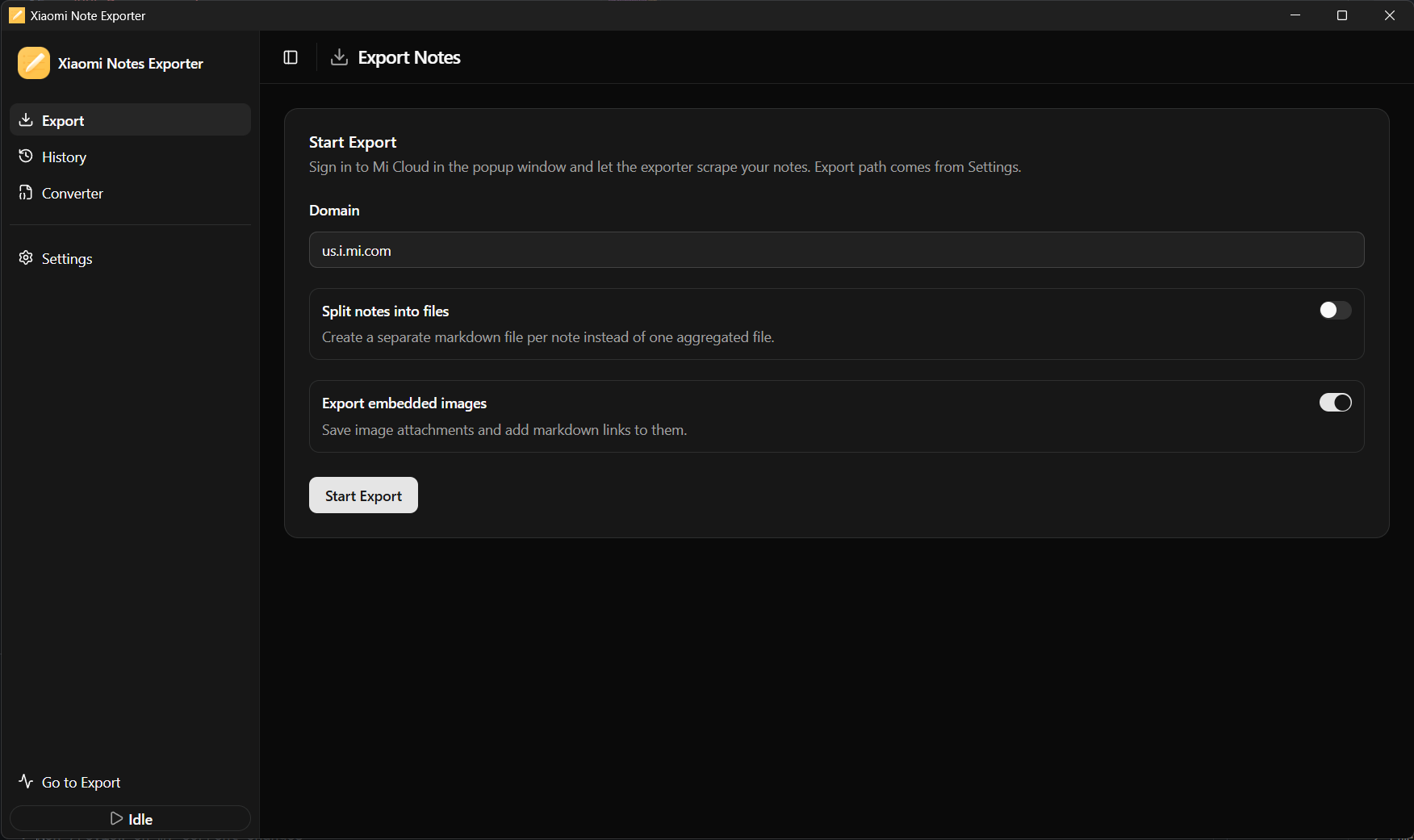Screen dimensions: 1414x840
Task: Minimize the Xiaomi Note Exporter window
Action: click(1295, 15)
